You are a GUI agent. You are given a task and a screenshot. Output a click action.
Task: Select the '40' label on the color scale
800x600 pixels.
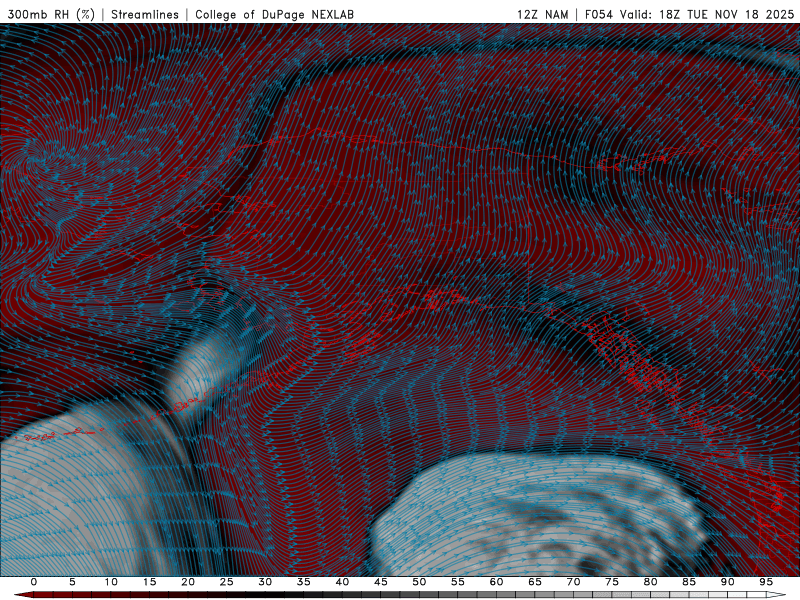click(342, 582)
